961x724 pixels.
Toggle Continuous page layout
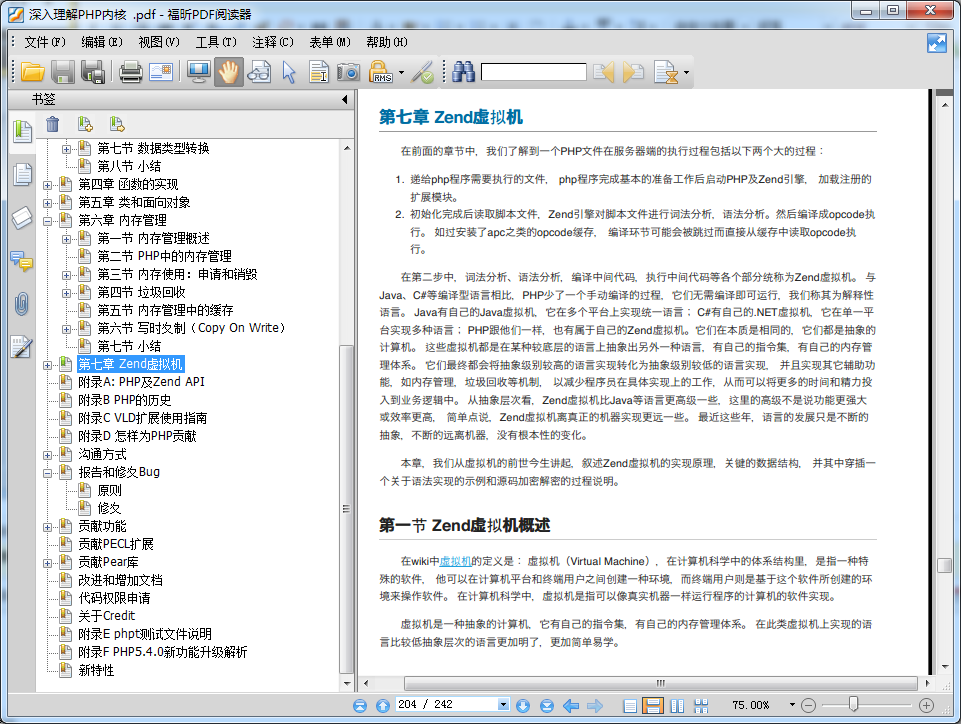click(x=653, y=706)
